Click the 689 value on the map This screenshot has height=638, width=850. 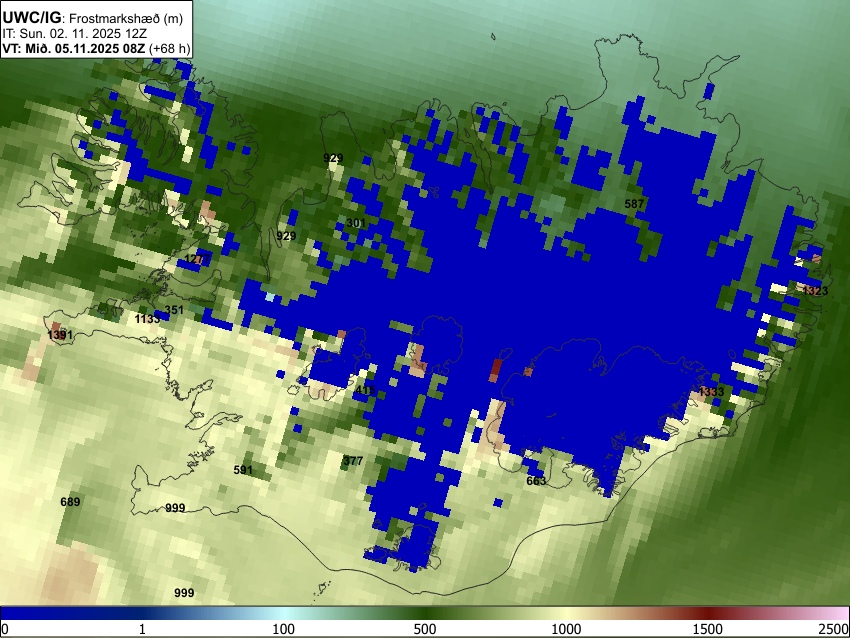click(x=70, y=502)
